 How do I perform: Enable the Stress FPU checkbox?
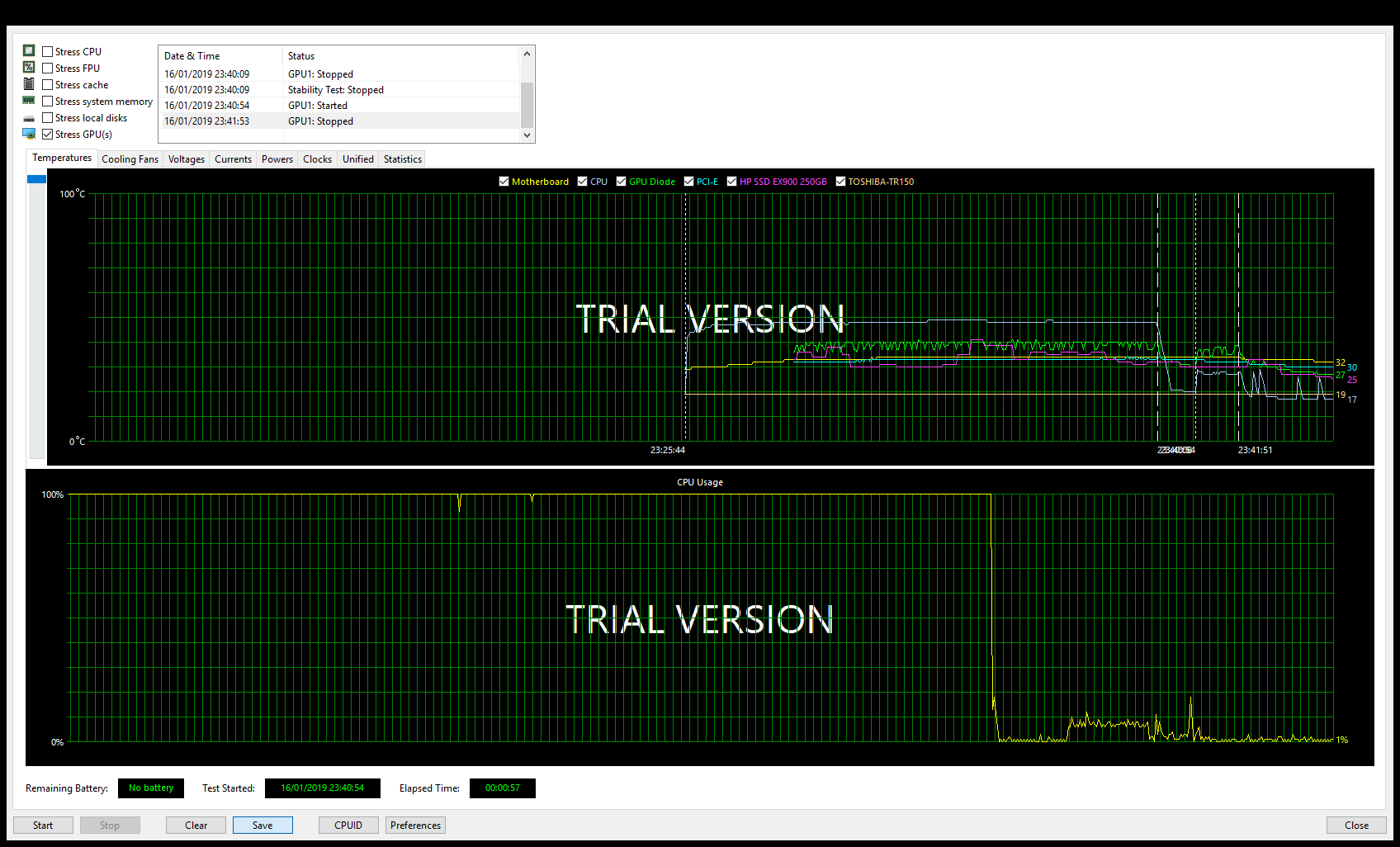tap(48, 69)
